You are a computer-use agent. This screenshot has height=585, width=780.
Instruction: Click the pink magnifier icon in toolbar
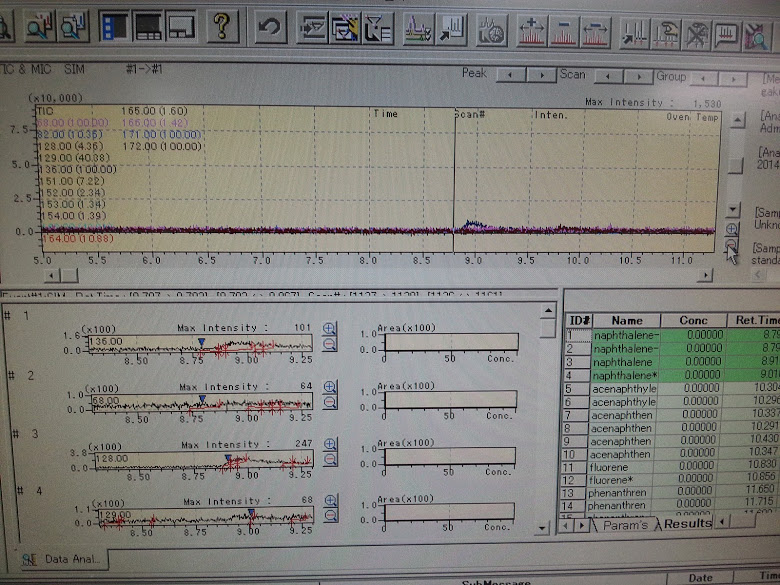pyautogui.click(x=757, y=36)
